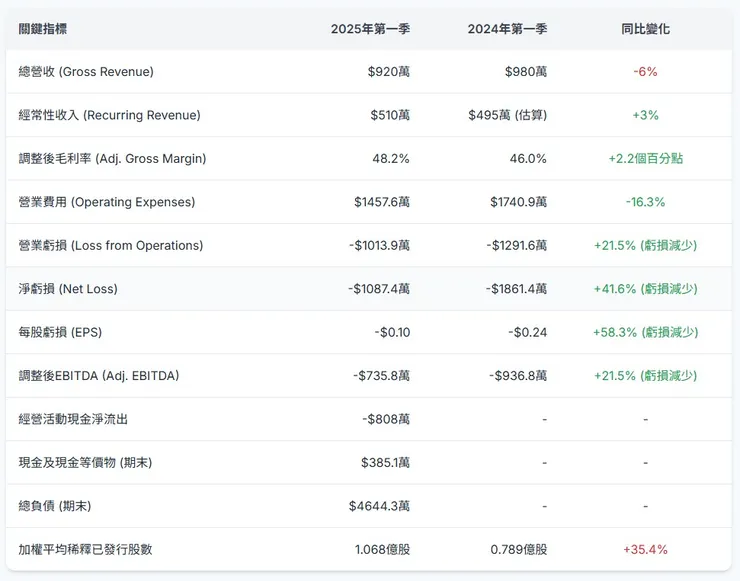This screenshot has width=740, height=581.
Task: Select the 現金及現金等價物 (期末) label
Action: pos(85,463)
